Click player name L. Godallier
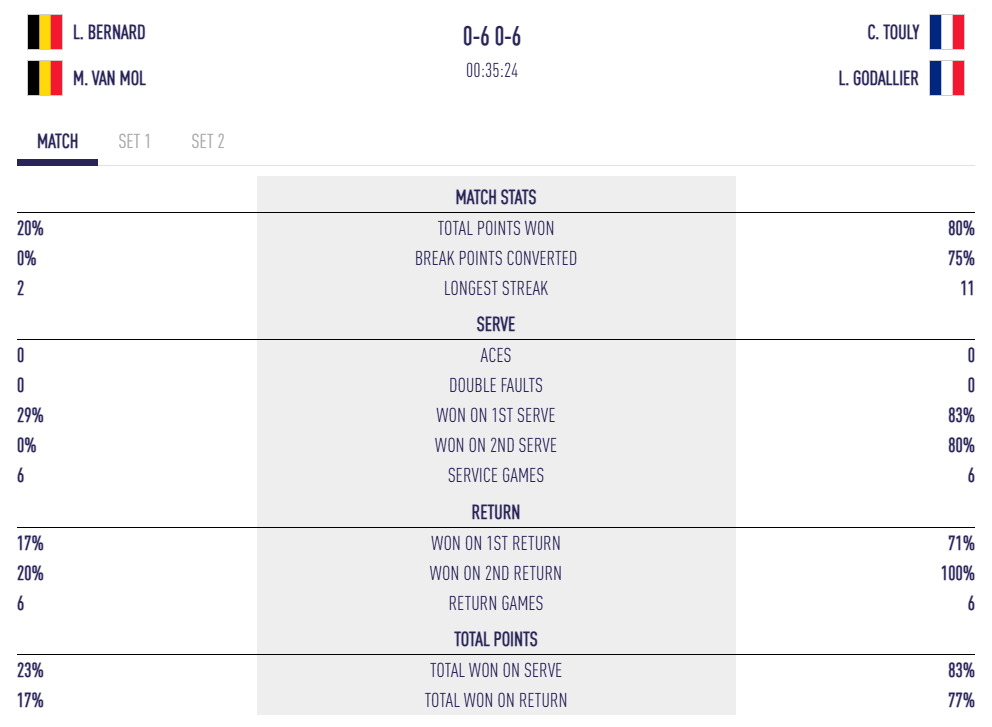The width and height of the screenshot is (992, 727). tap(878, 78)
